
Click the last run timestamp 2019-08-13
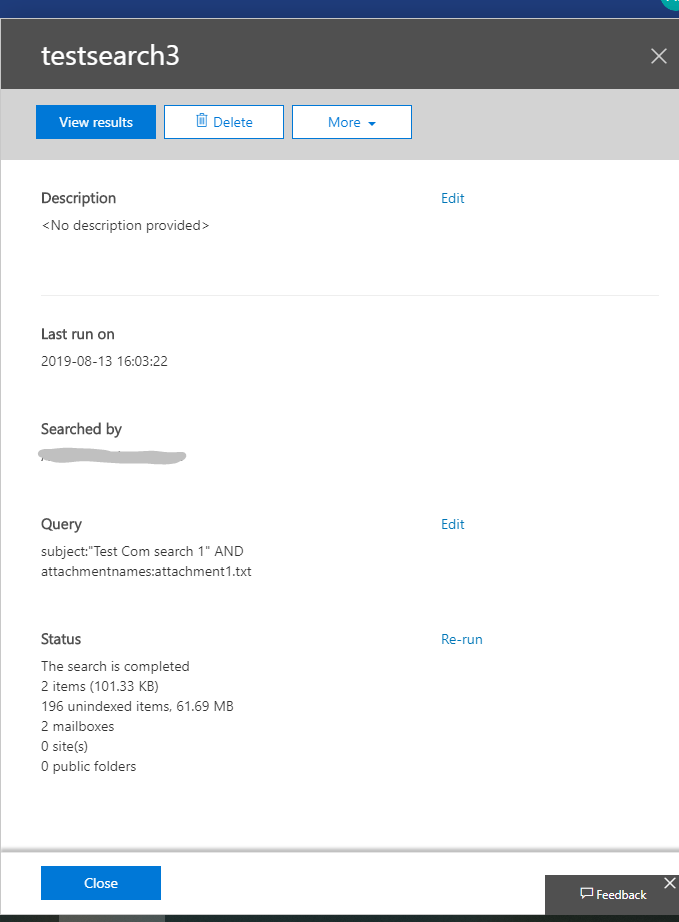tap(104, 361)
